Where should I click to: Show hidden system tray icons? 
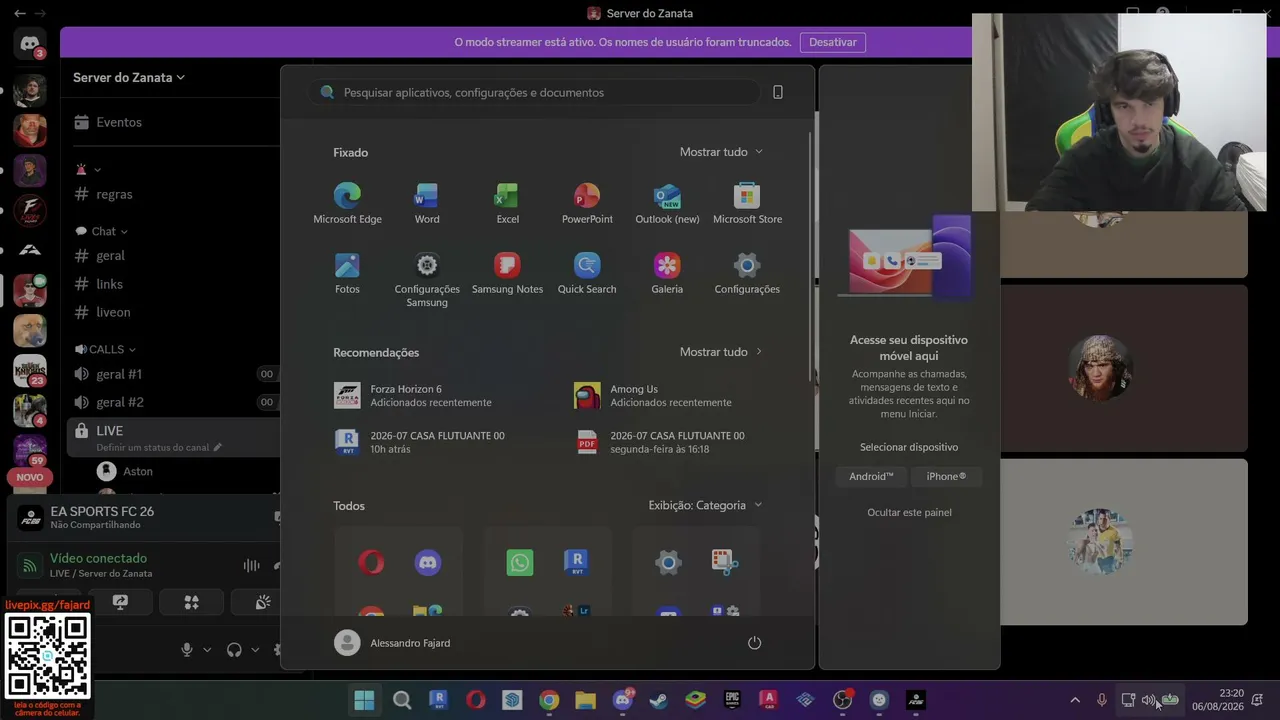1075,700
